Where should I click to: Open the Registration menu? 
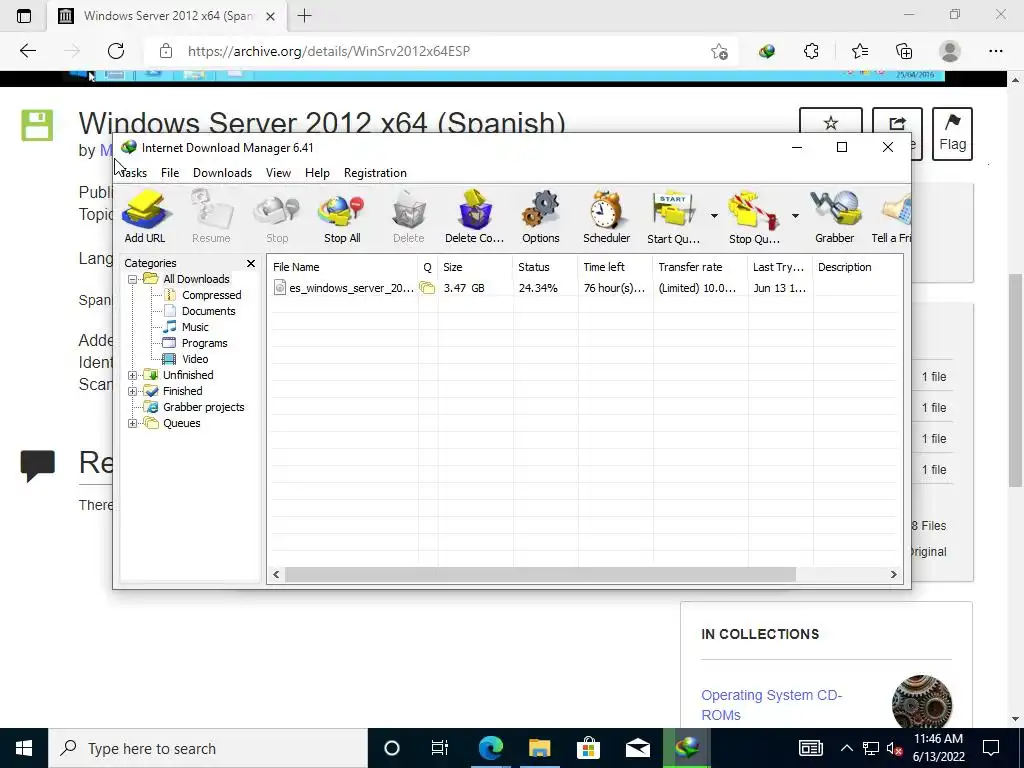[x=375, y=173]
